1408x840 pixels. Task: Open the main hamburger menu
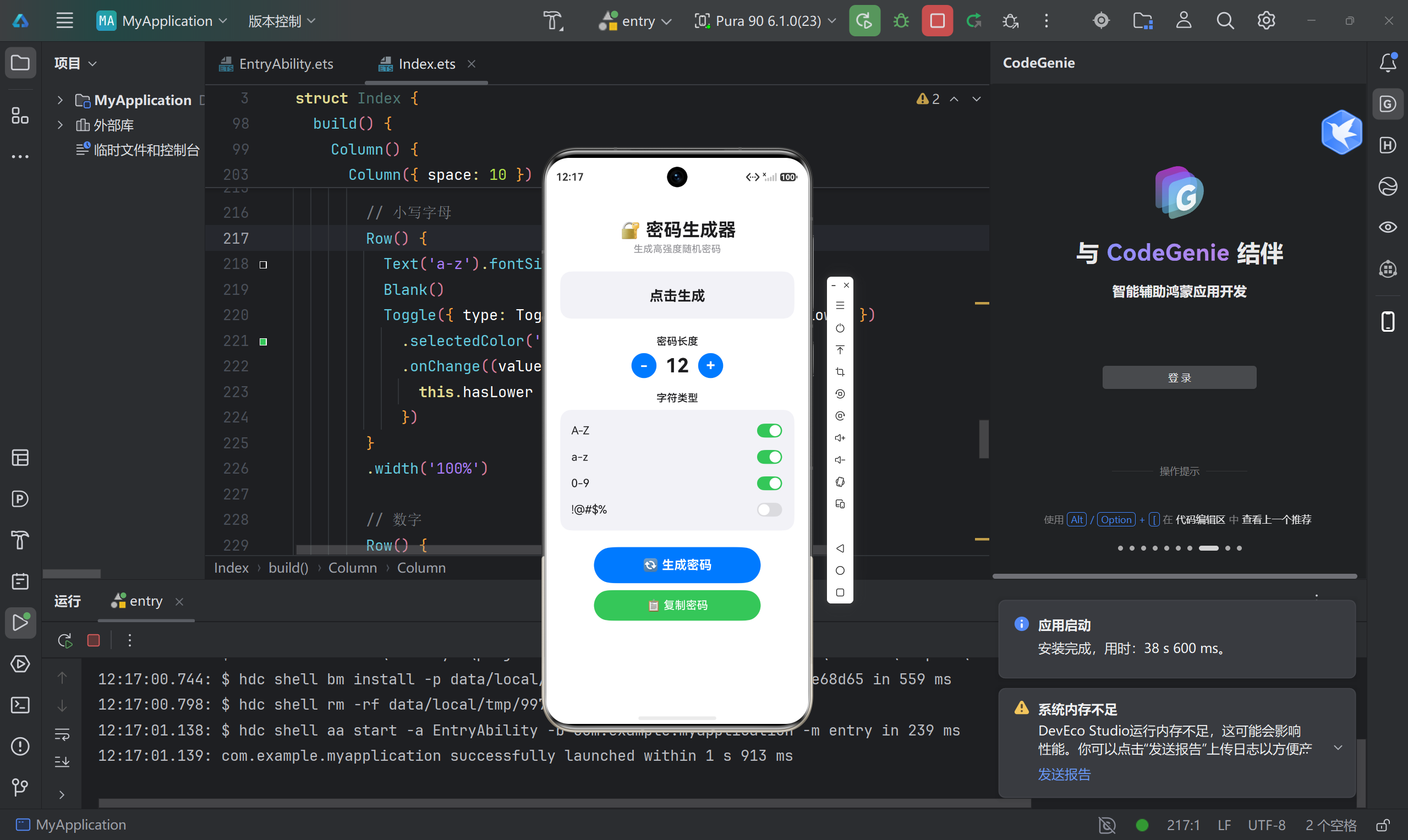pyautogui.click(x=64, y=21)
